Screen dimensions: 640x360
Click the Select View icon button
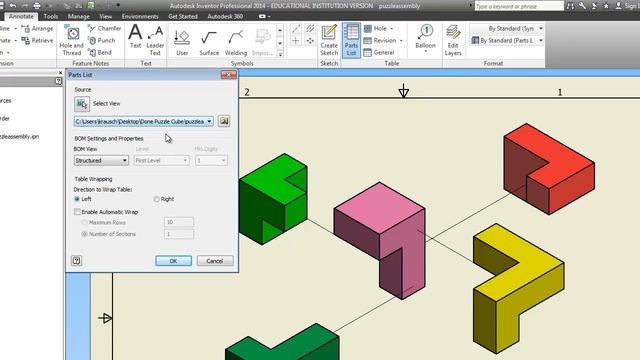(82, 104)
